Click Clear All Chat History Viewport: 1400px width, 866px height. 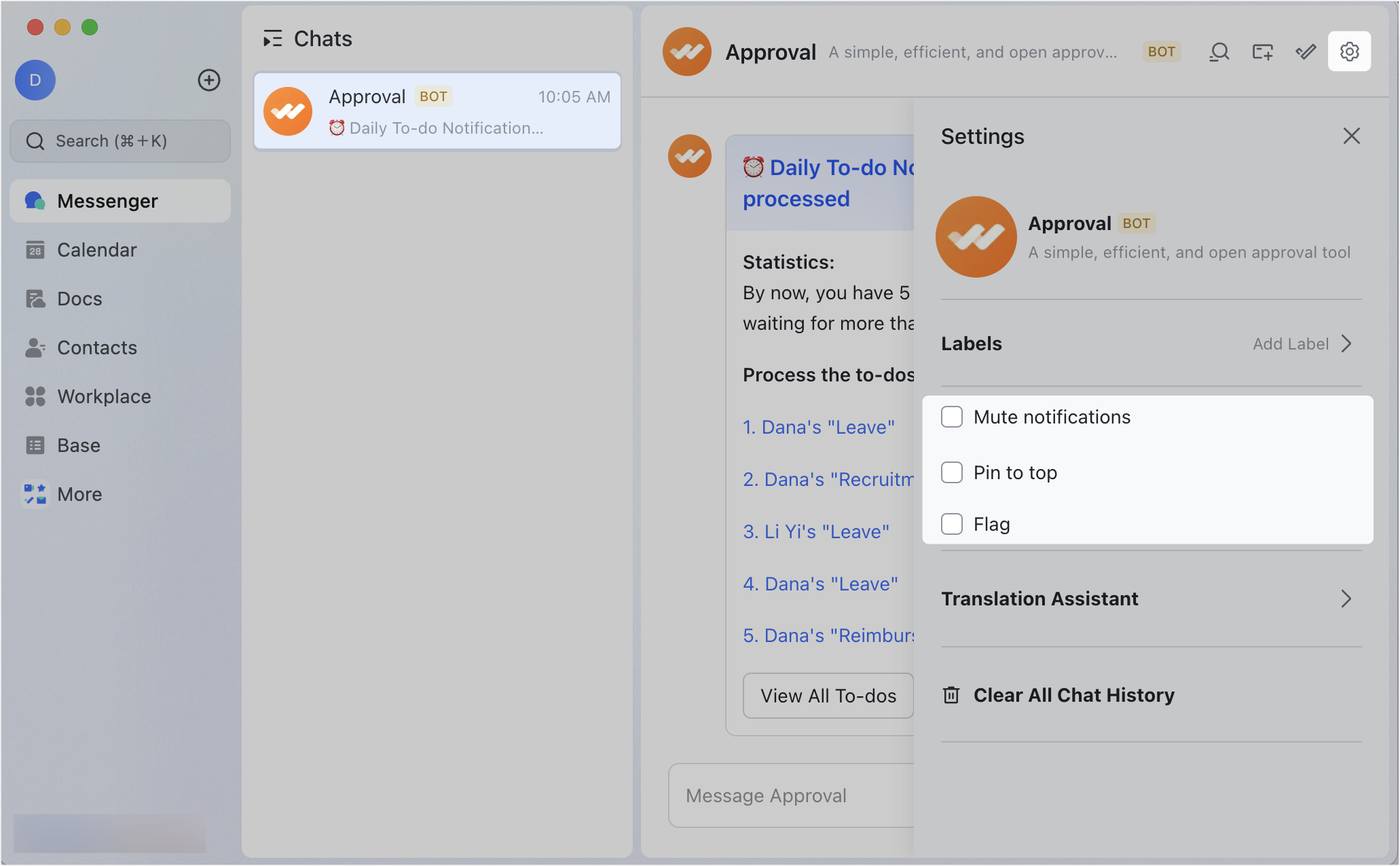click(1073, 695)
